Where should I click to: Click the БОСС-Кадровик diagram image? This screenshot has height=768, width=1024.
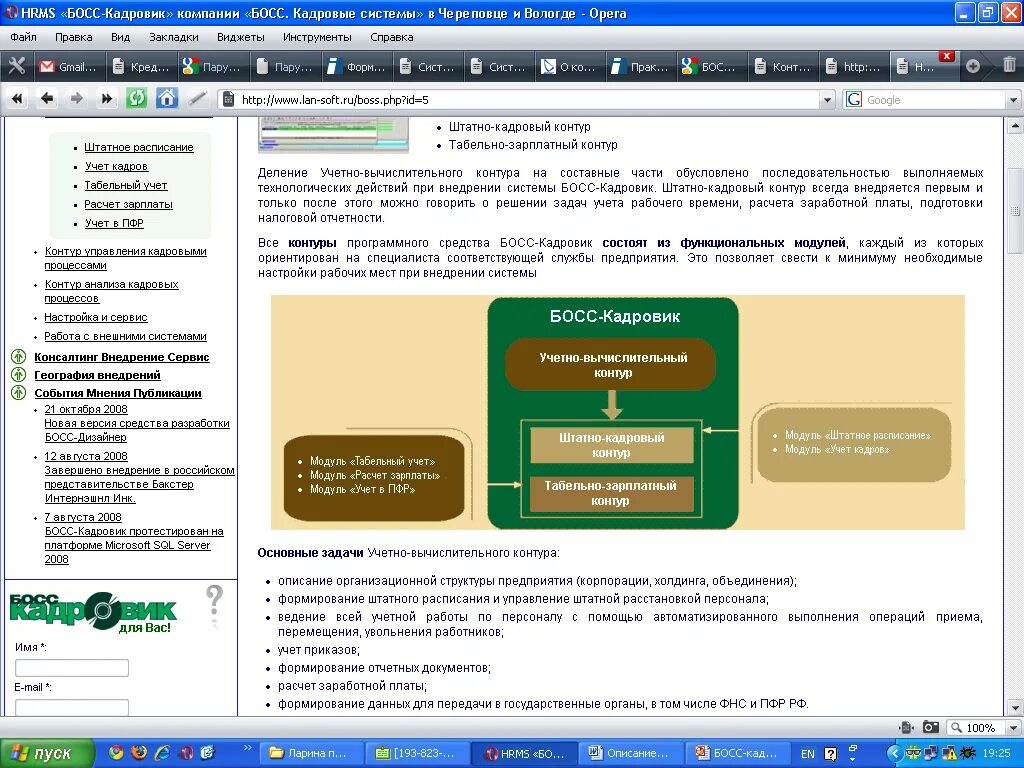pos(618,412)
